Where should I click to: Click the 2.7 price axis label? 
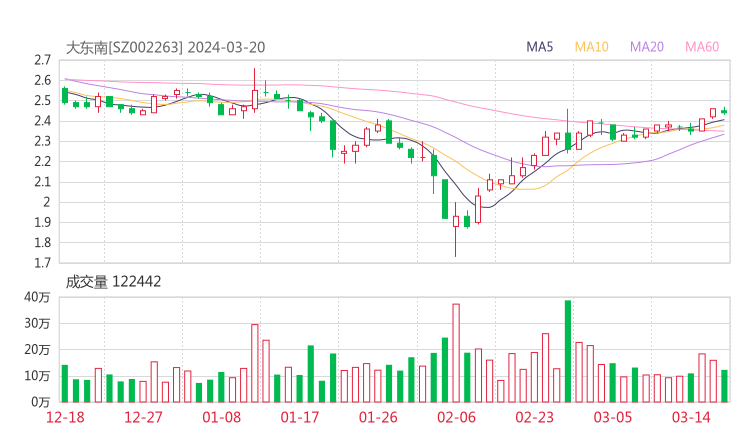pyautogui.click(x=42, y=60)
